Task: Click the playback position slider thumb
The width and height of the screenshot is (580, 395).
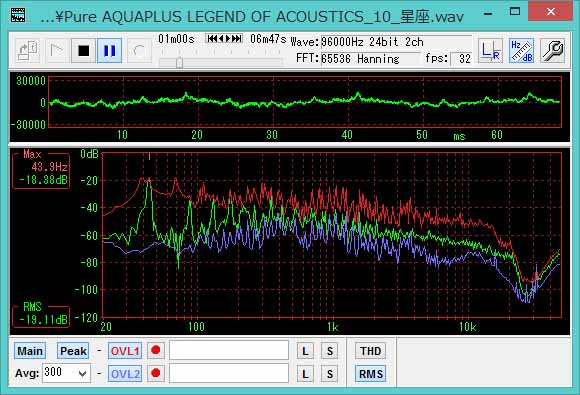Action: pos(179,62)
